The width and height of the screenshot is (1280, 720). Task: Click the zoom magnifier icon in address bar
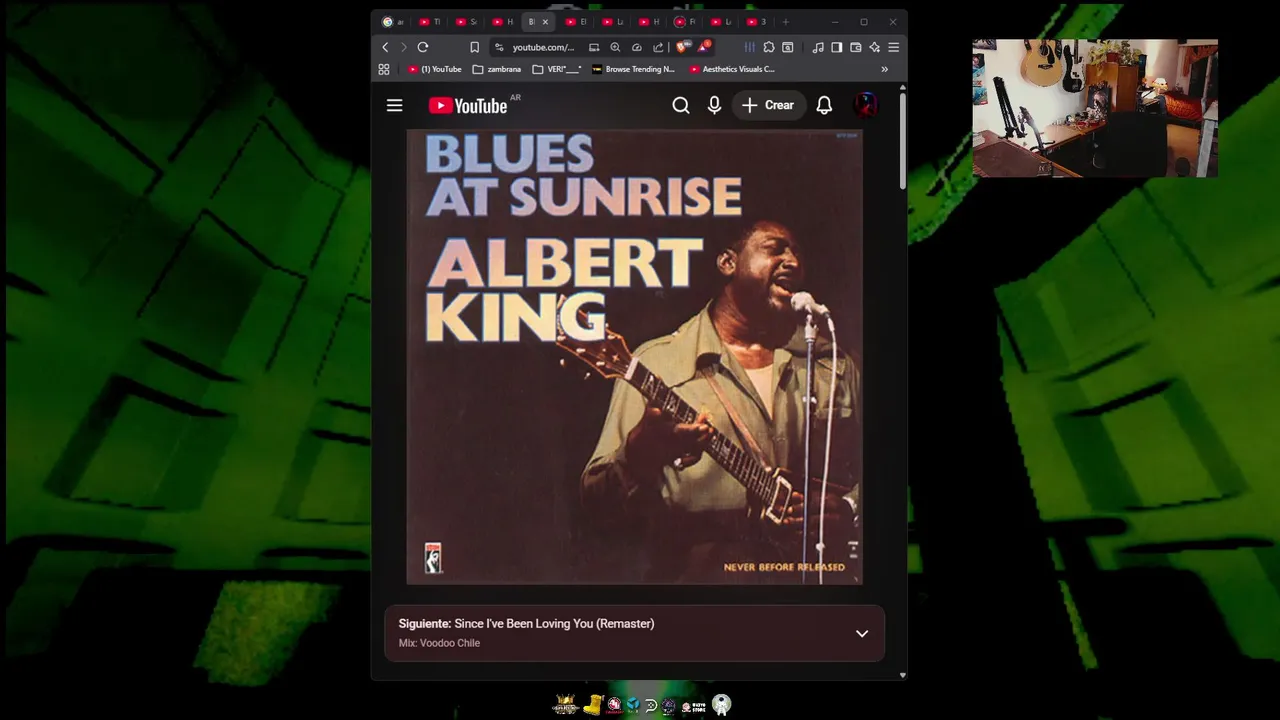pyautogui.click(x=615, y=47)
